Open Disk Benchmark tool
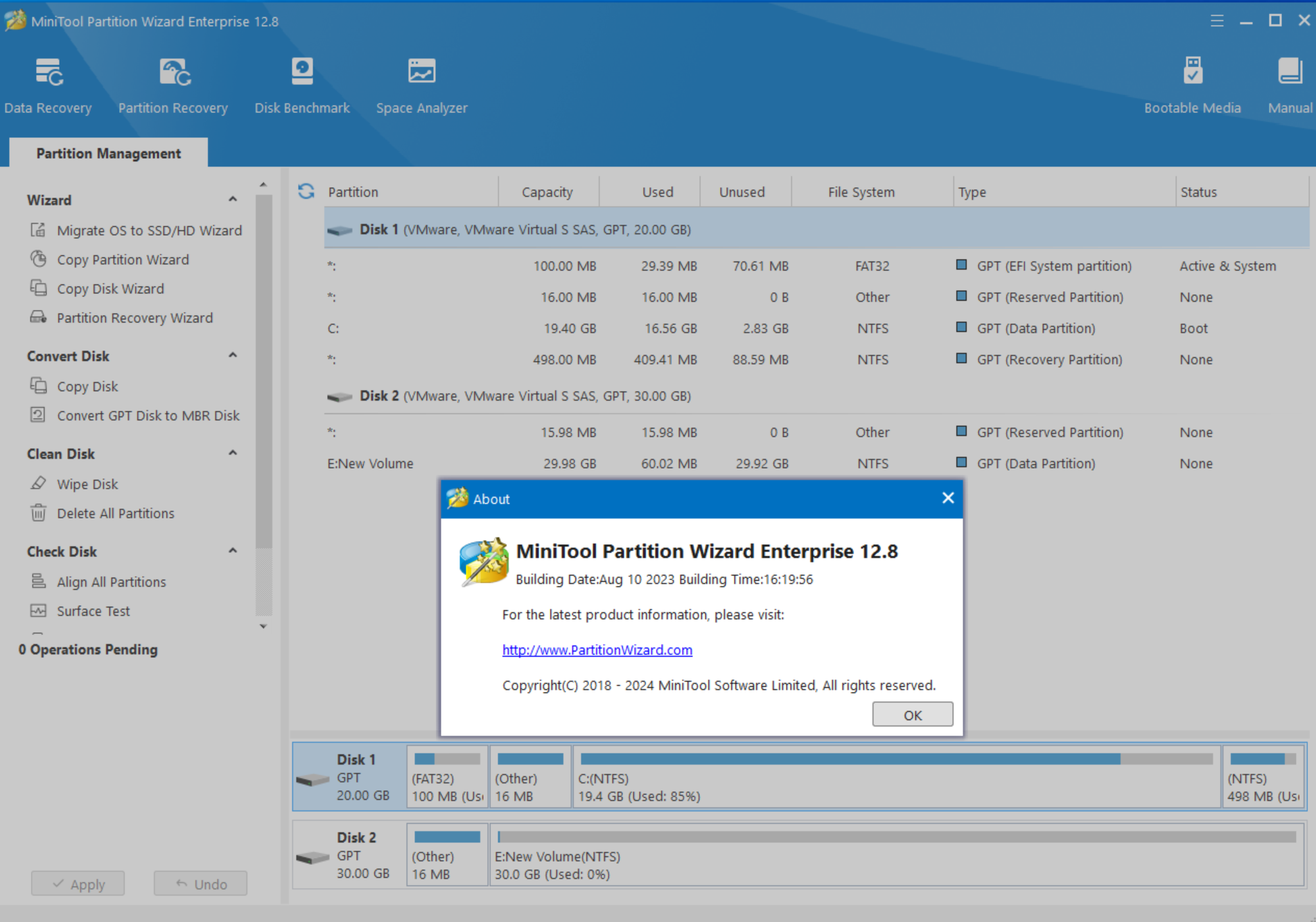1316x922 pixels. (x=301, y=85)
